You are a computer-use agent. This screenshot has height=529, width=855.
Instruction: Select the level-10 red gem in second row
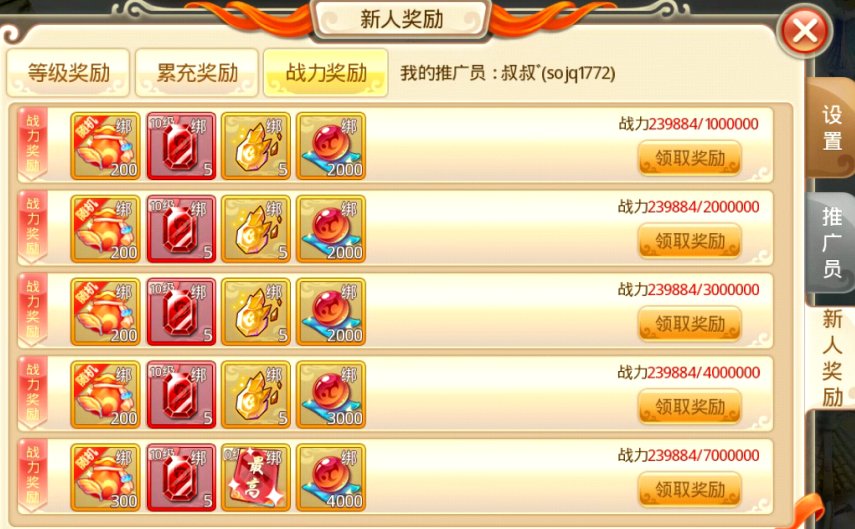181,229
